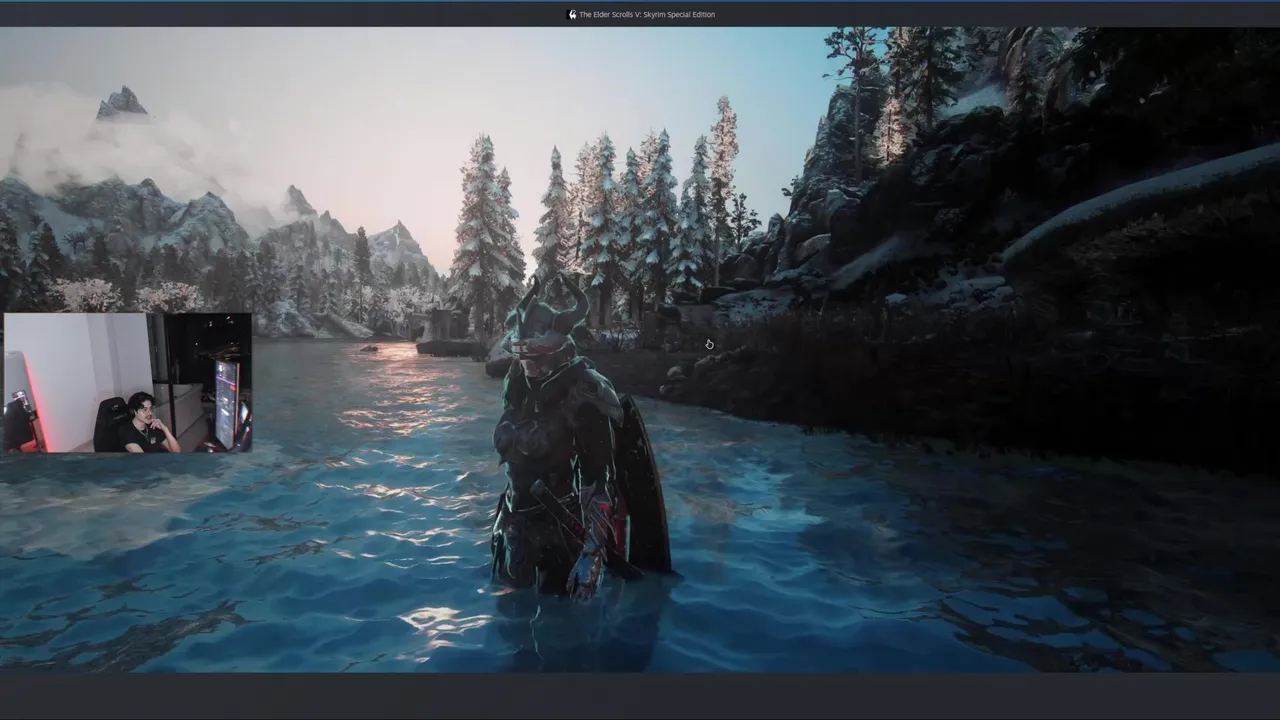Click "The Elder Scrolls V: Skyrim Special Edition" title text
Screen dimensions: 1280x720
[647, 15]
